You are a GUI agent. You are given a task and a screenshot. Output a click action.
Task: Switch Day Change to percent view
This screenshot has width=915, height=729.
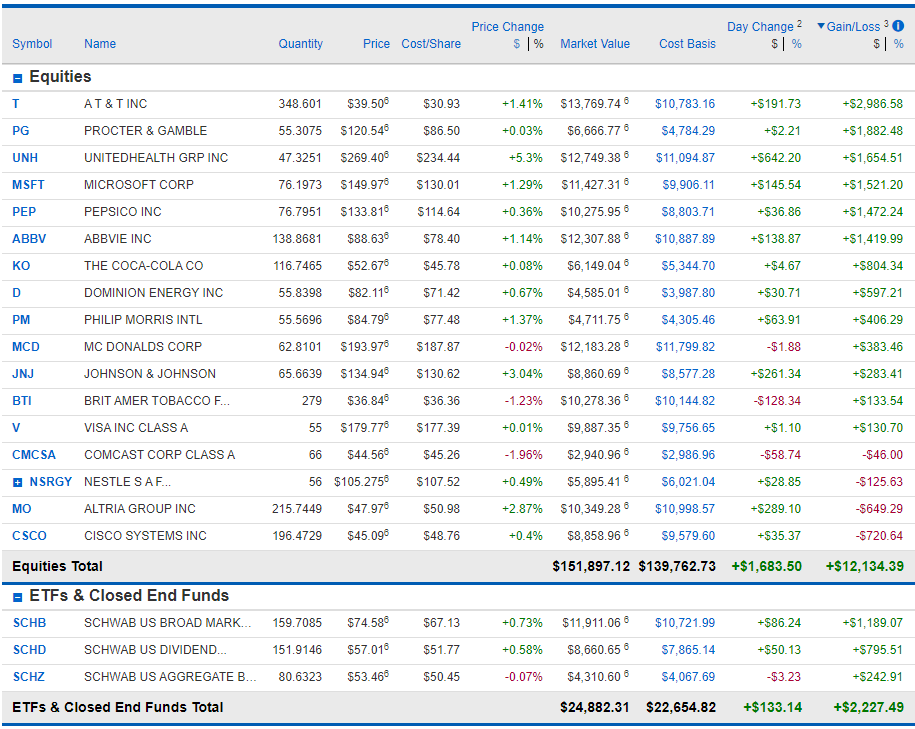coord(797,44)
